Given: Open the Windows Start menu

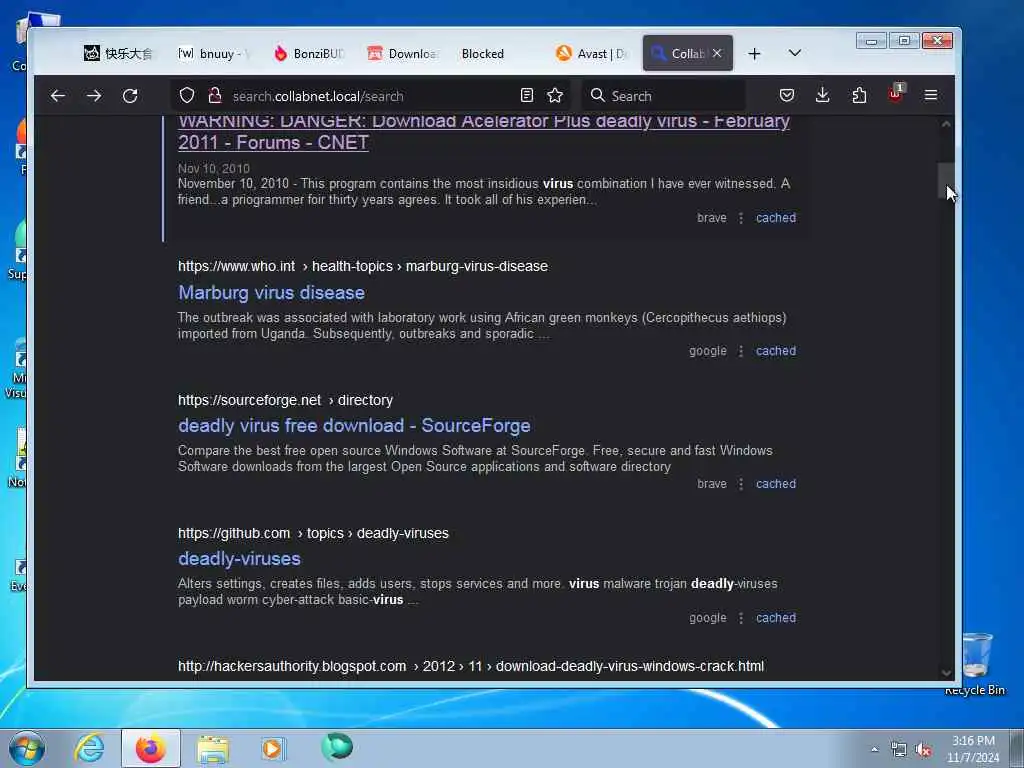Looking at the screenshot, I should [26, 748].
